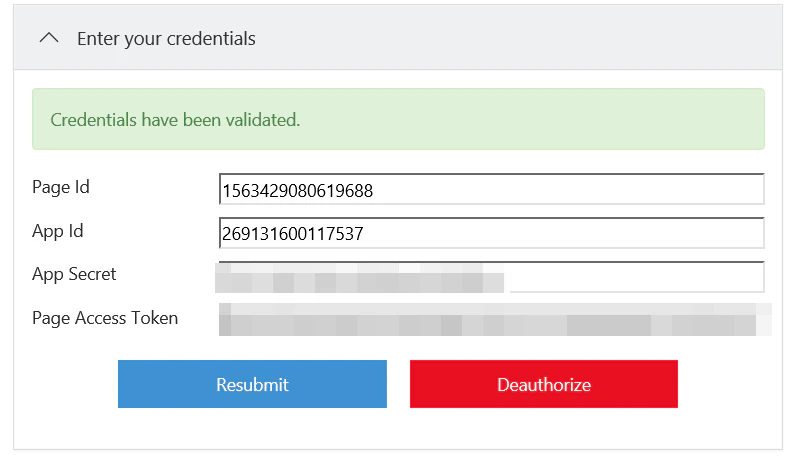
Task: Click empty area of App Secret field
Action: 635,277
